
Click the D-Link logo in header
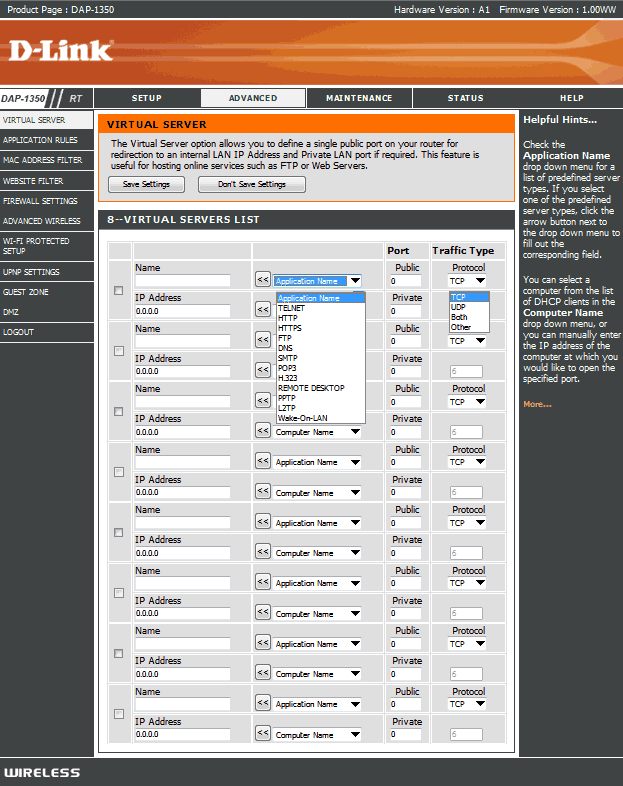pyautogui.click(x=62, y=49)
